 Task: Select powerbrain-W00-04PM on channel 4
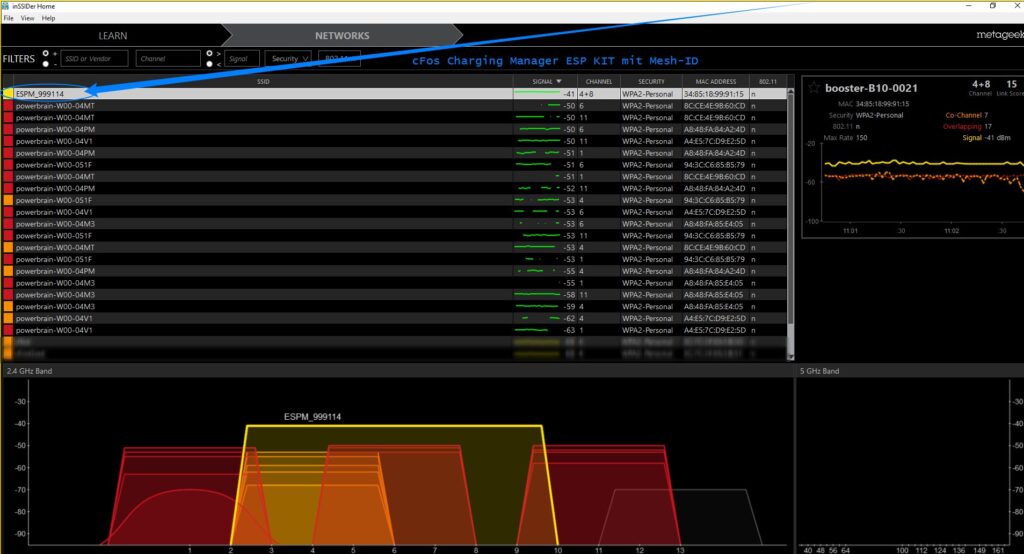(394, 271)
